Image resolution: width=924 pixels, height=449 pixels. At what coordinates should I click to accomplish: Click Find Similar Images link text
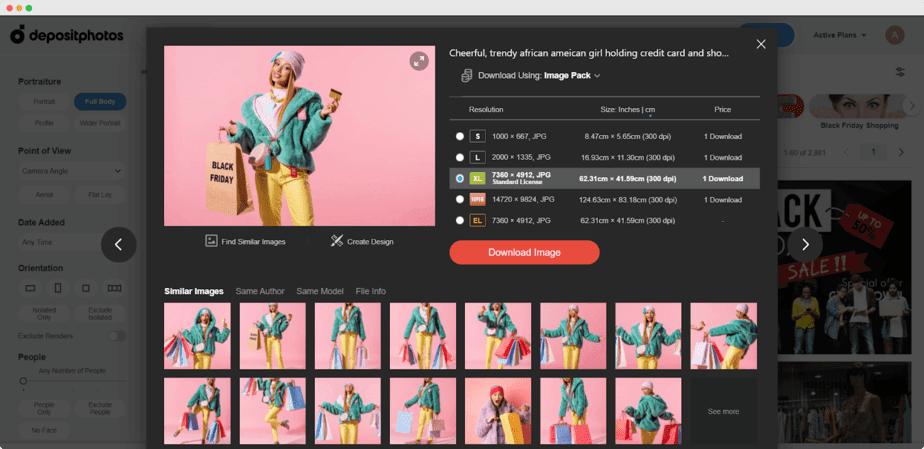point(253,242)
